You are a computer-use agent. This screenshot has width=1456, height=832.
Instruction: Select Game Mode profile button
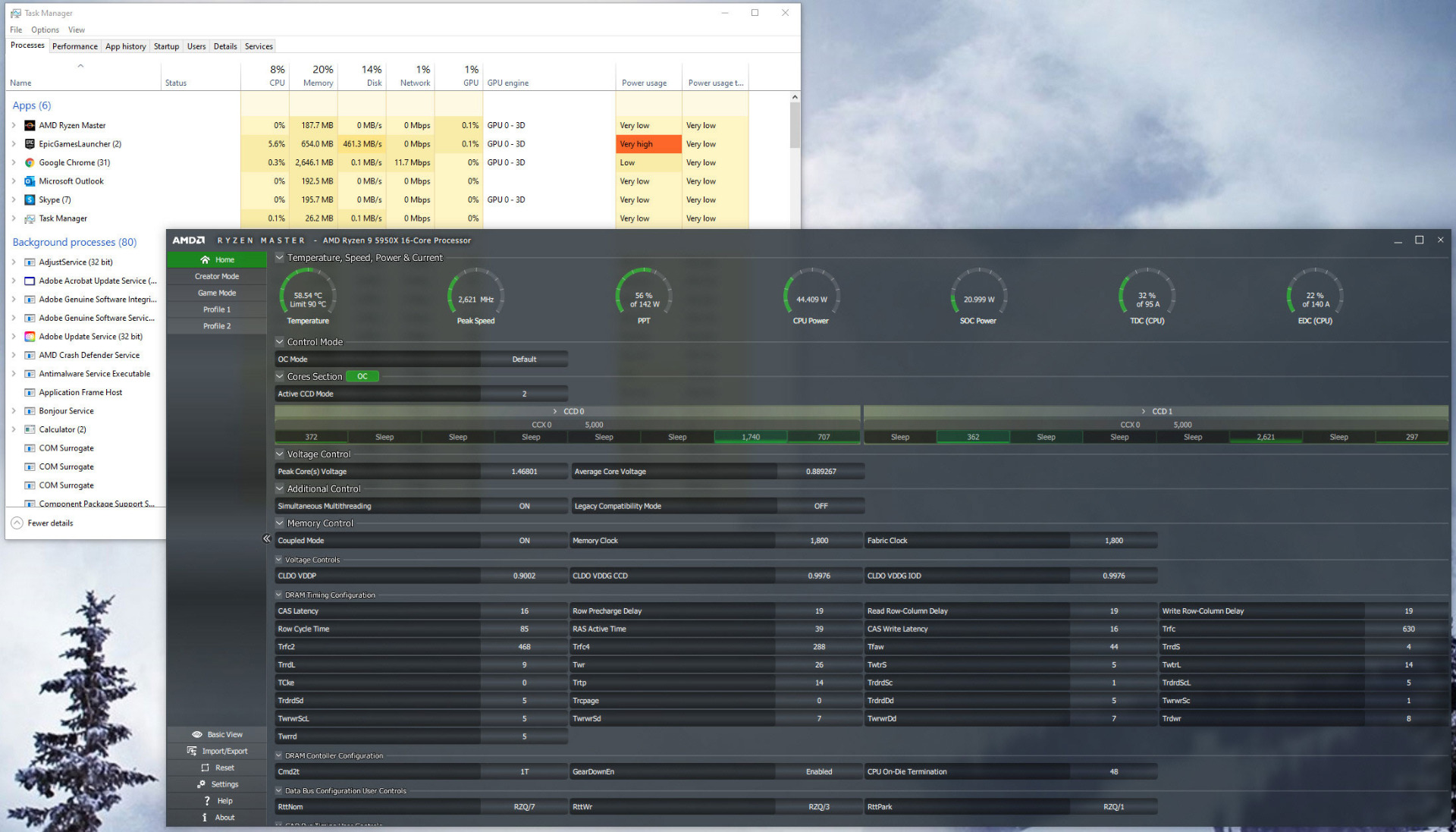point(217,293)
